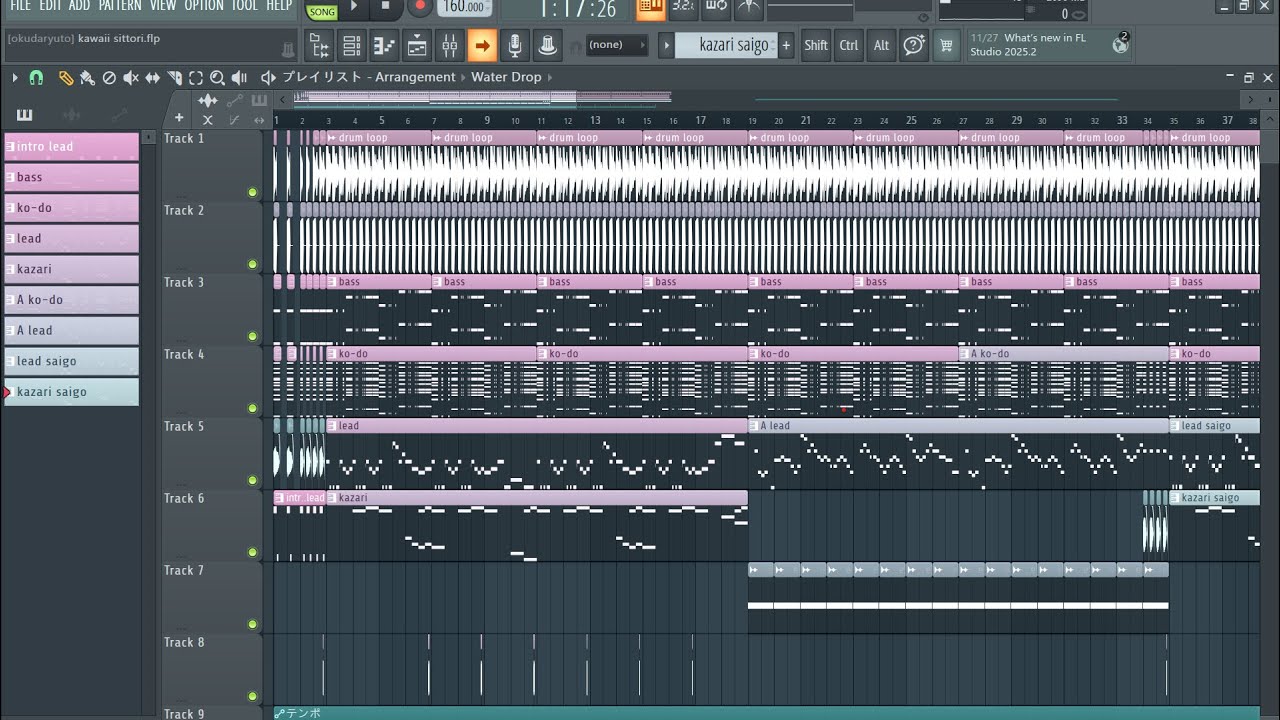Select the 'bass' pattern in picker
The width and height of the screenshot is (1280, 720).
click(x=71, y=177)
